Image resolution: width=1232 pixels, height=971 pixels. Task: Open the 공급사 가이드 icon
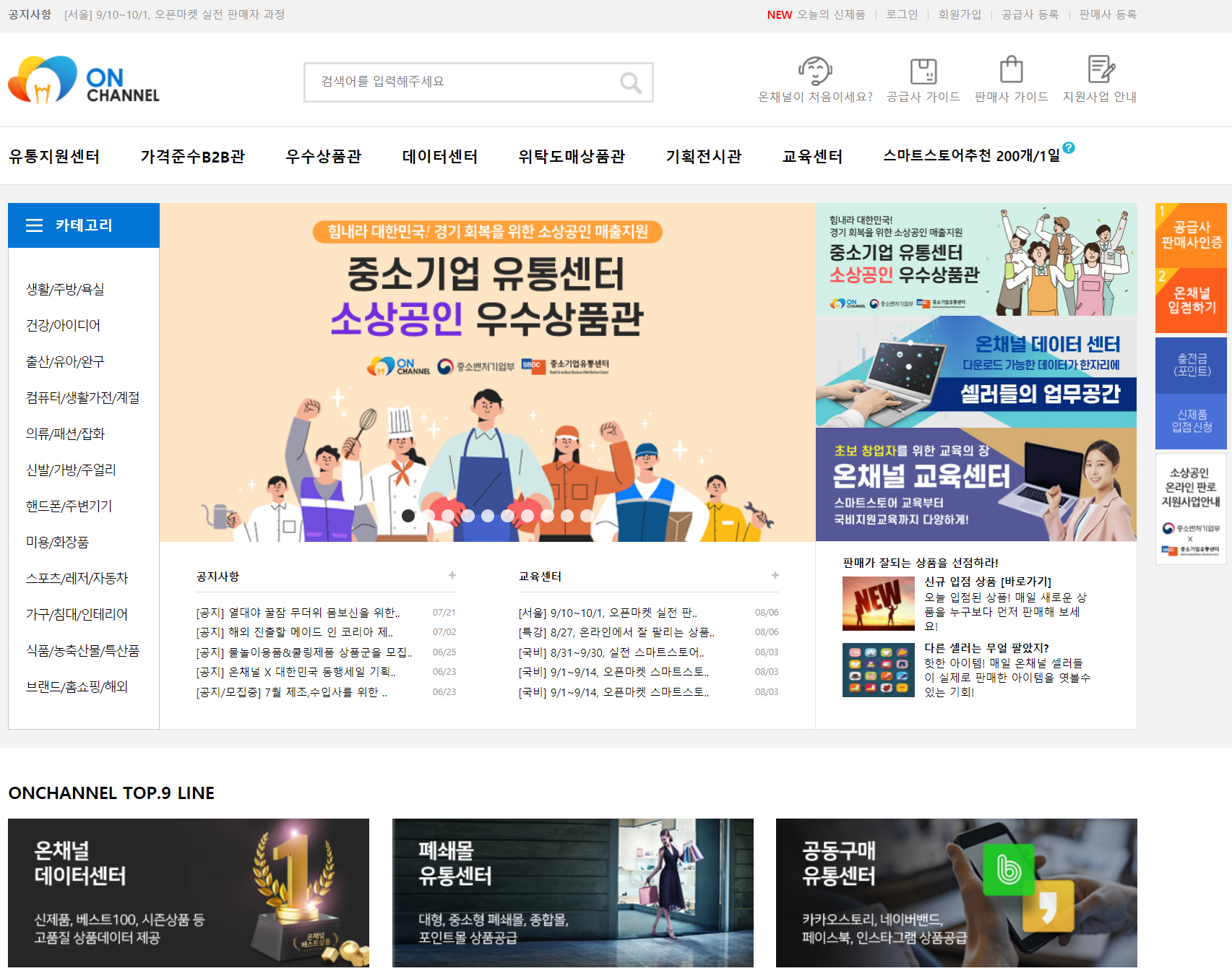coord(923,71)
